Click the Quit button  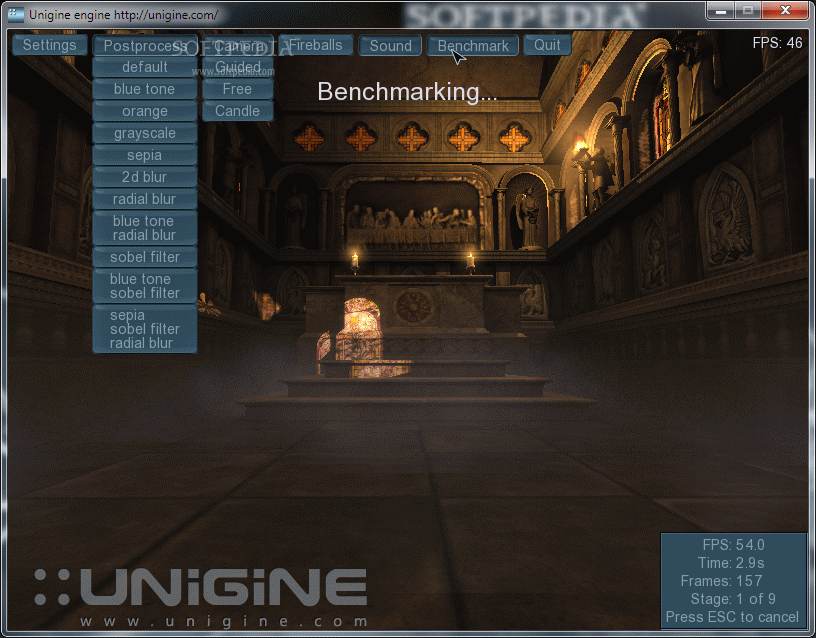547,45
